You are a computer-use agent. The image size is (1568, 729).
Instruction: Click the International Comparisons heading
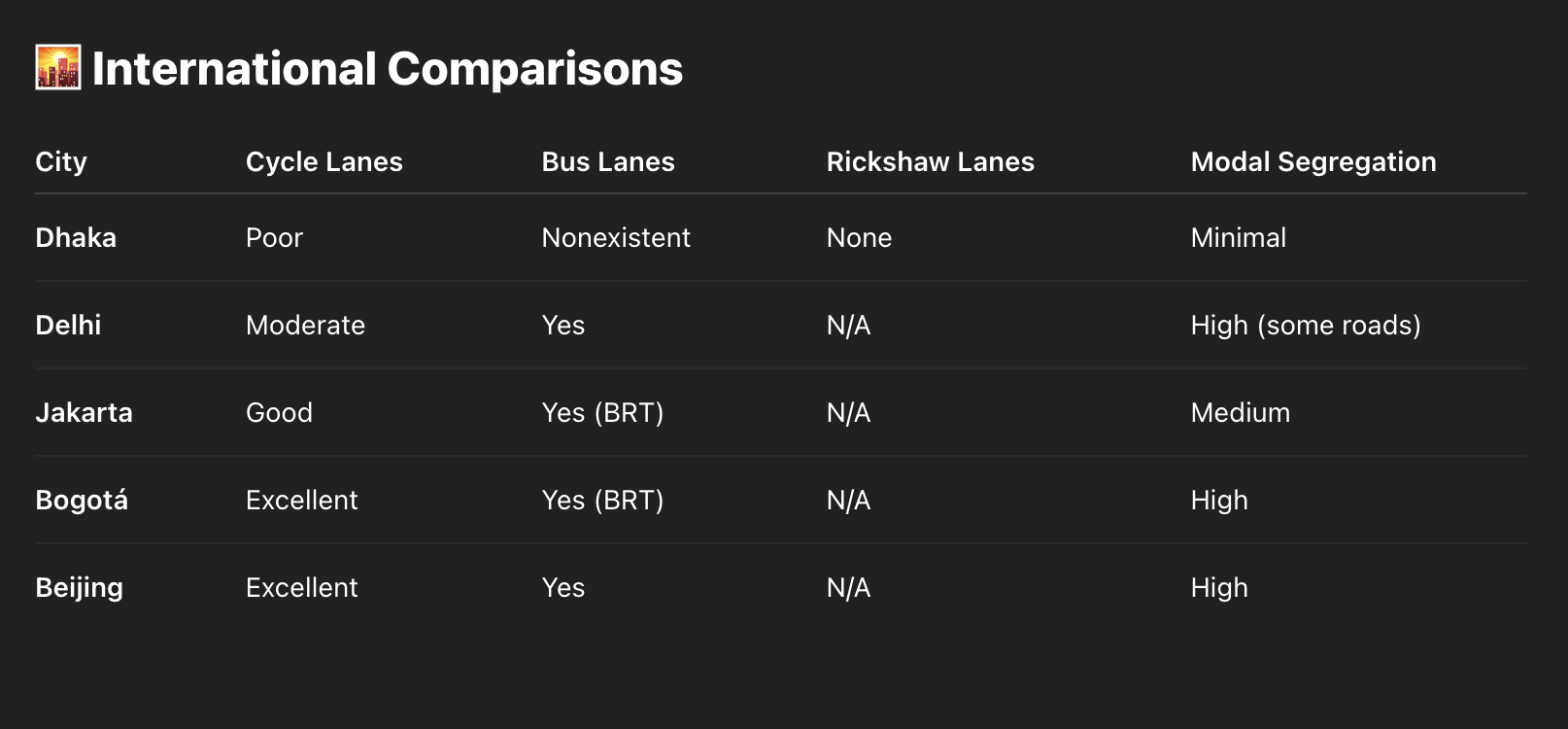coord(387,68)
